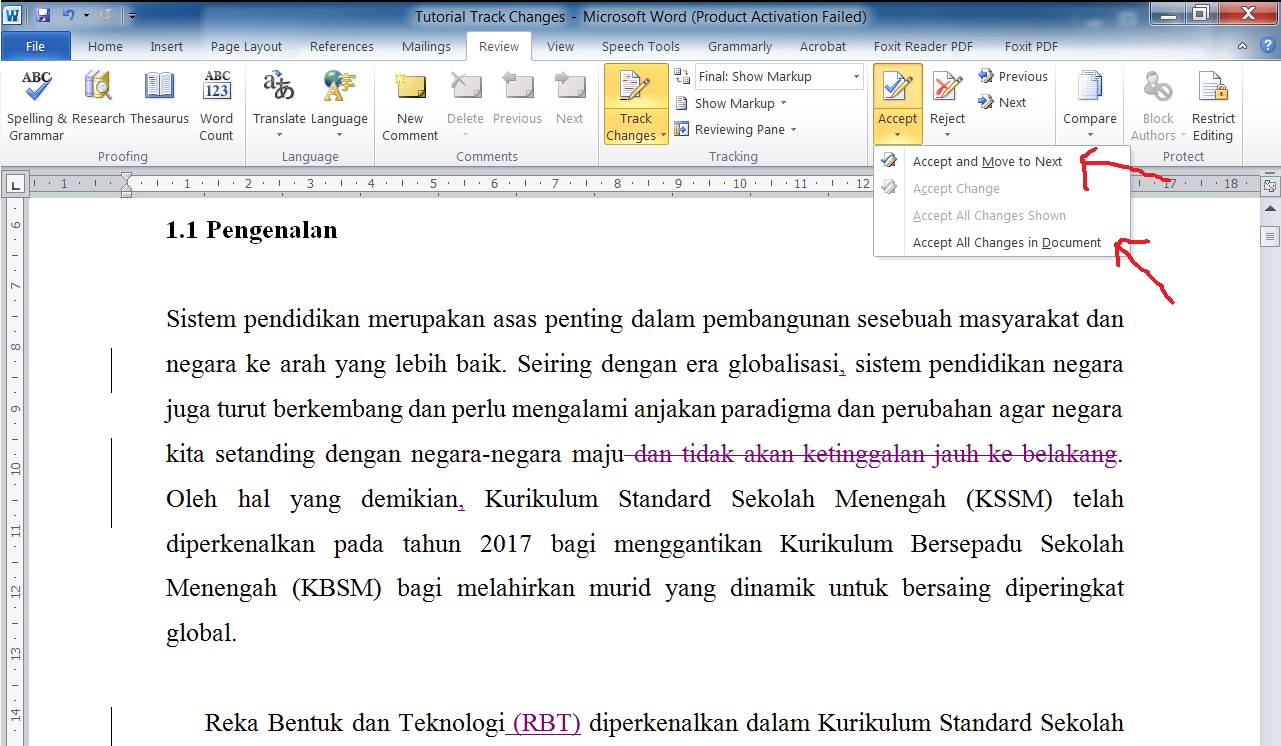The width and height of the screenshot is (1281, 746).
Task: Expand the Reject button dropdown
Action: click(x=947, y=136)
